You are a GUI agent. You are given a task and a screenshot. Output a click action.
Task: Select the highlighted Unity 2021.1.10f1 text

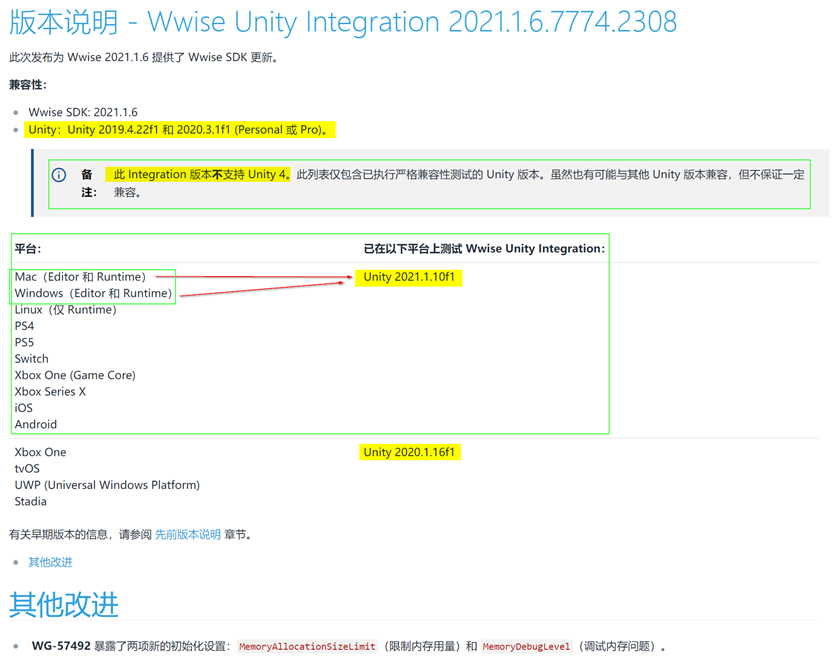(x=409, y=277)
